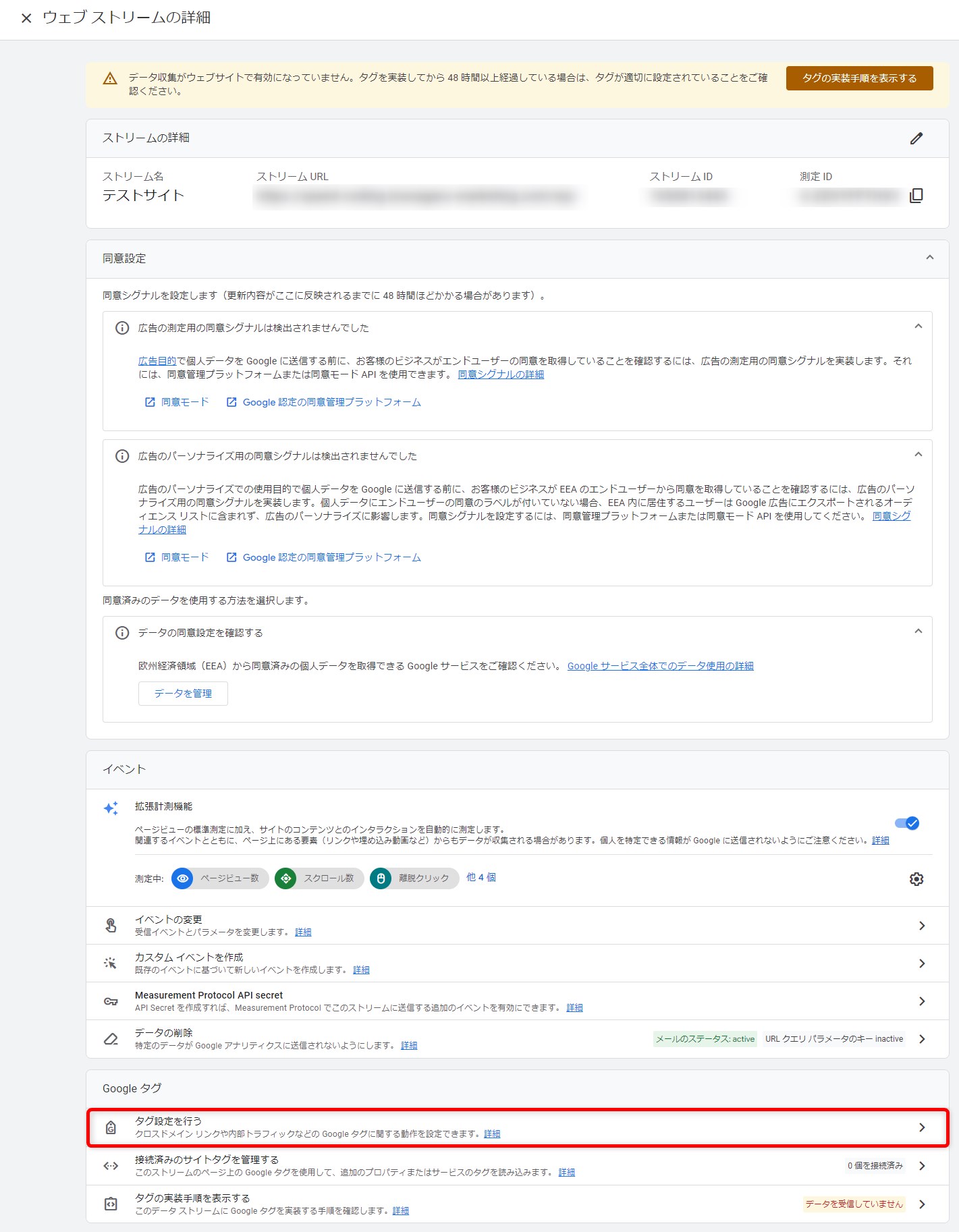Collapse the データの同意設定を確認する panel

tap(918, 632)
